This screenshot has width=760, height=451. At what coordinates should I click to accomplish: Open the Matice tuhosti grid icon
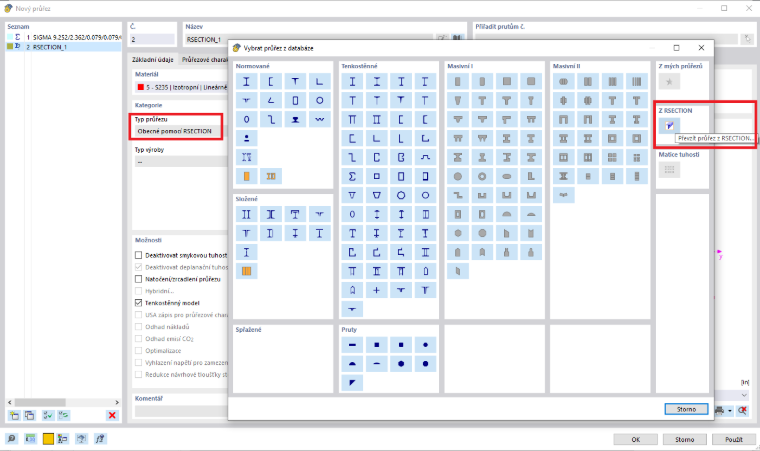tap(669, 170)
